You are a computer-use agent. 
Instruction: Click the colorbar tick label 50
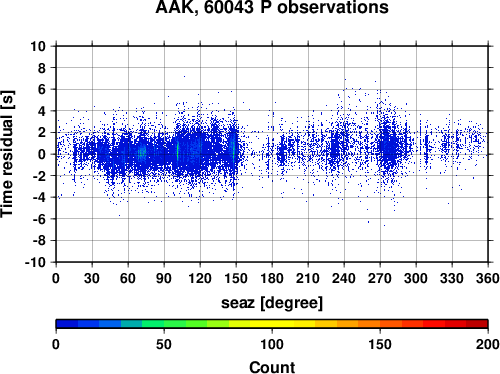coord(164,344)
